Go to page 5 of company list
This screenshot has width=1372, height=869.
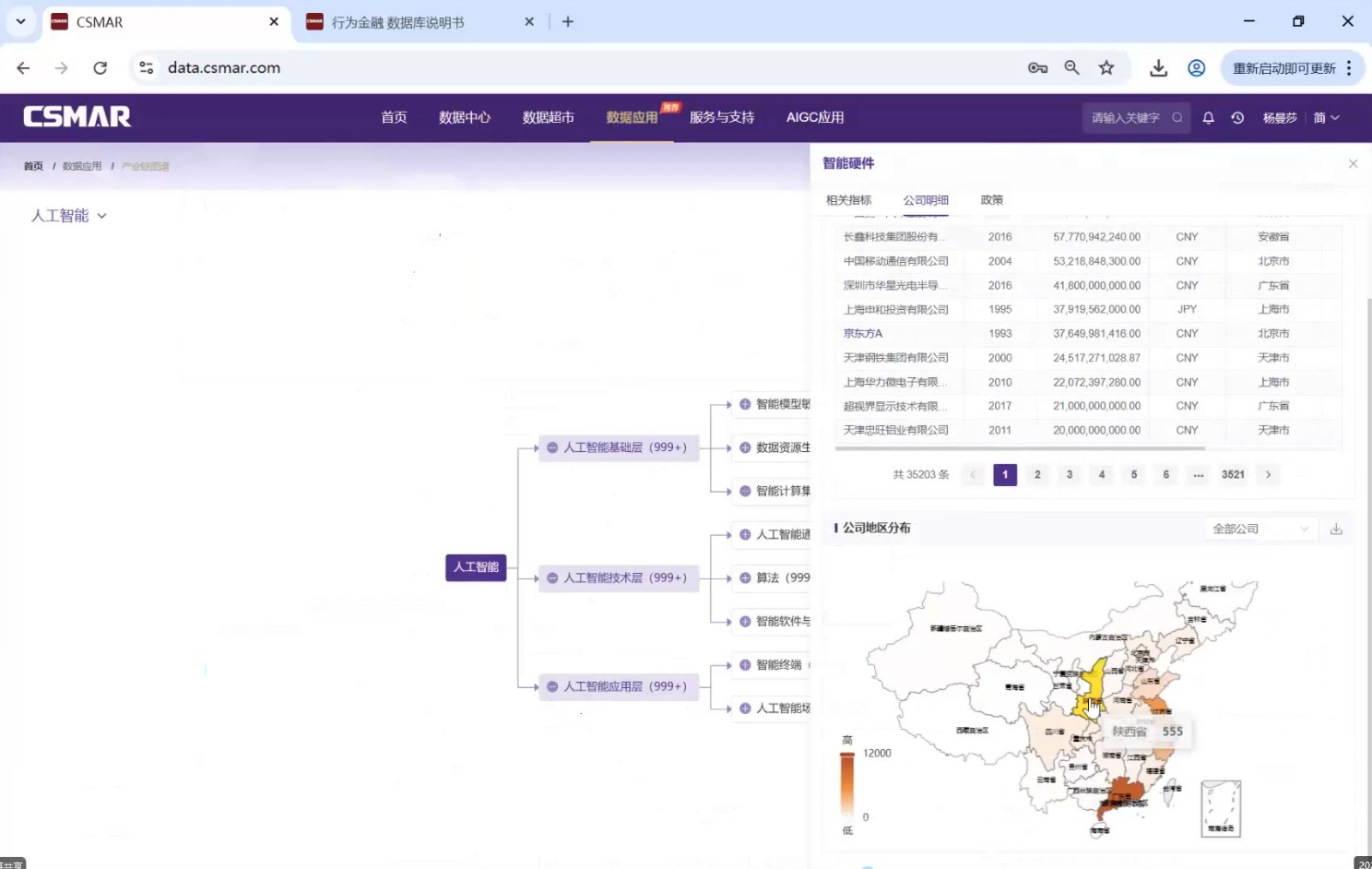(1134, 475)
